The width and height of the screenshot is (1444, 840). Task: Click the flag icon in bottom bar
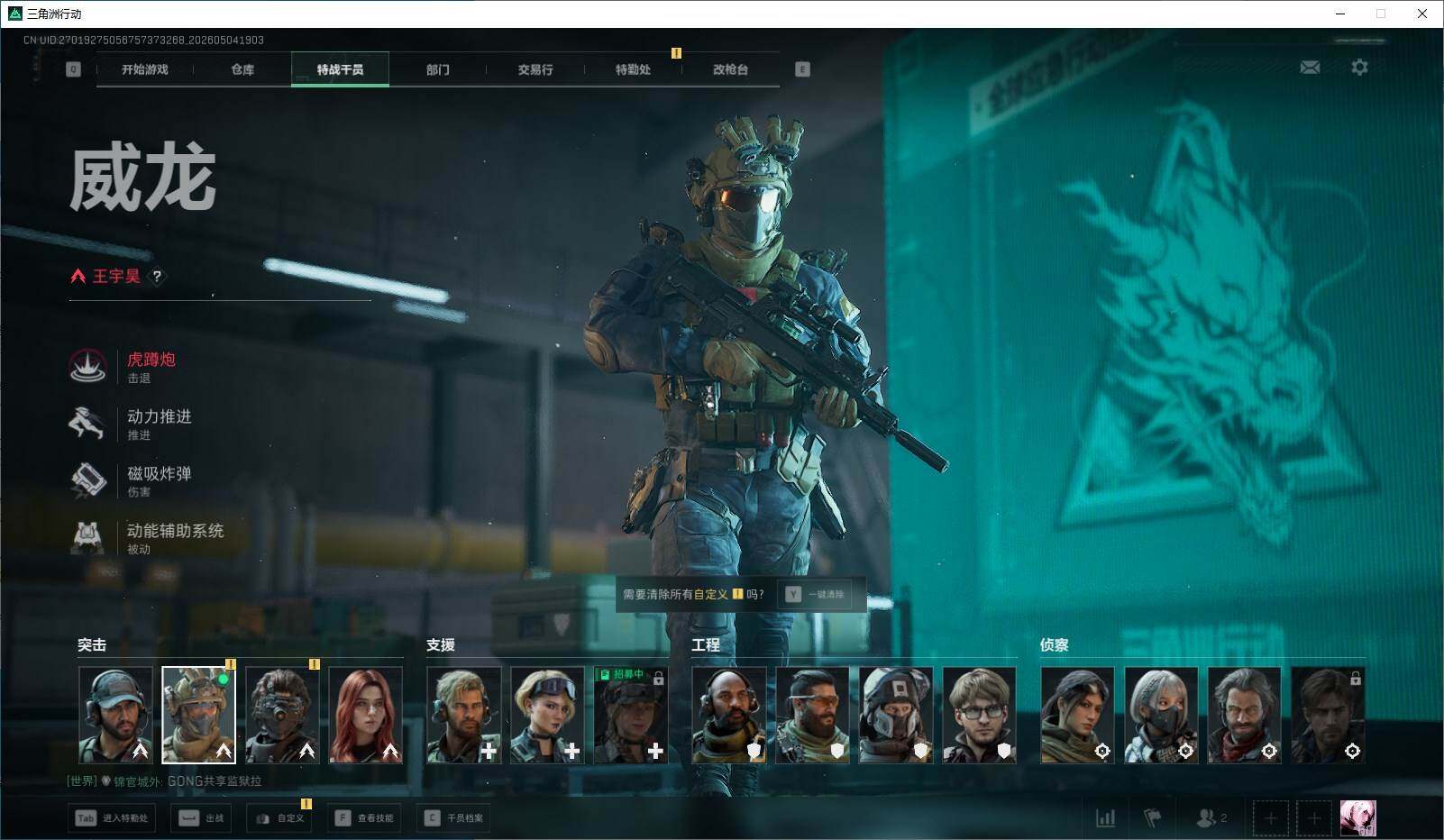(x=1152, y=818)
